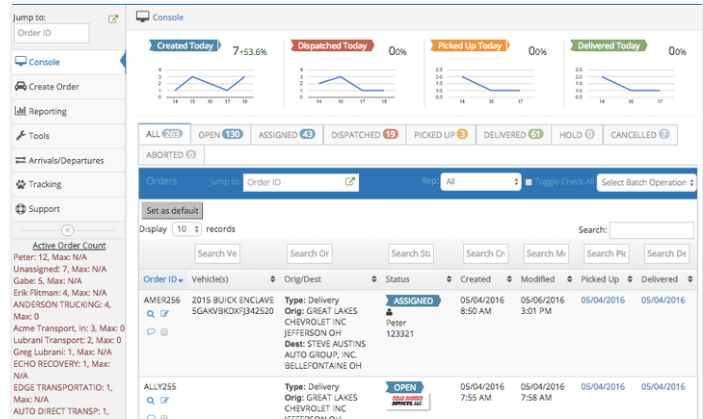Viewport: 703px width, 419px height.
Task: Switch to the DELIVERED 61 tab
Action: coord(513,134)
